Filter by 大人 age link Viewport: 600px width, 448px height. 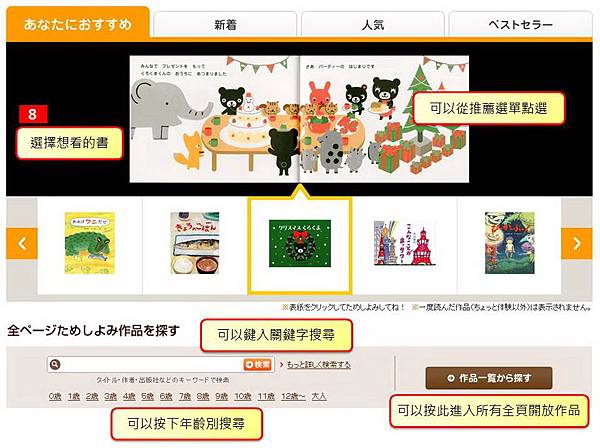[x=319, y=396]
